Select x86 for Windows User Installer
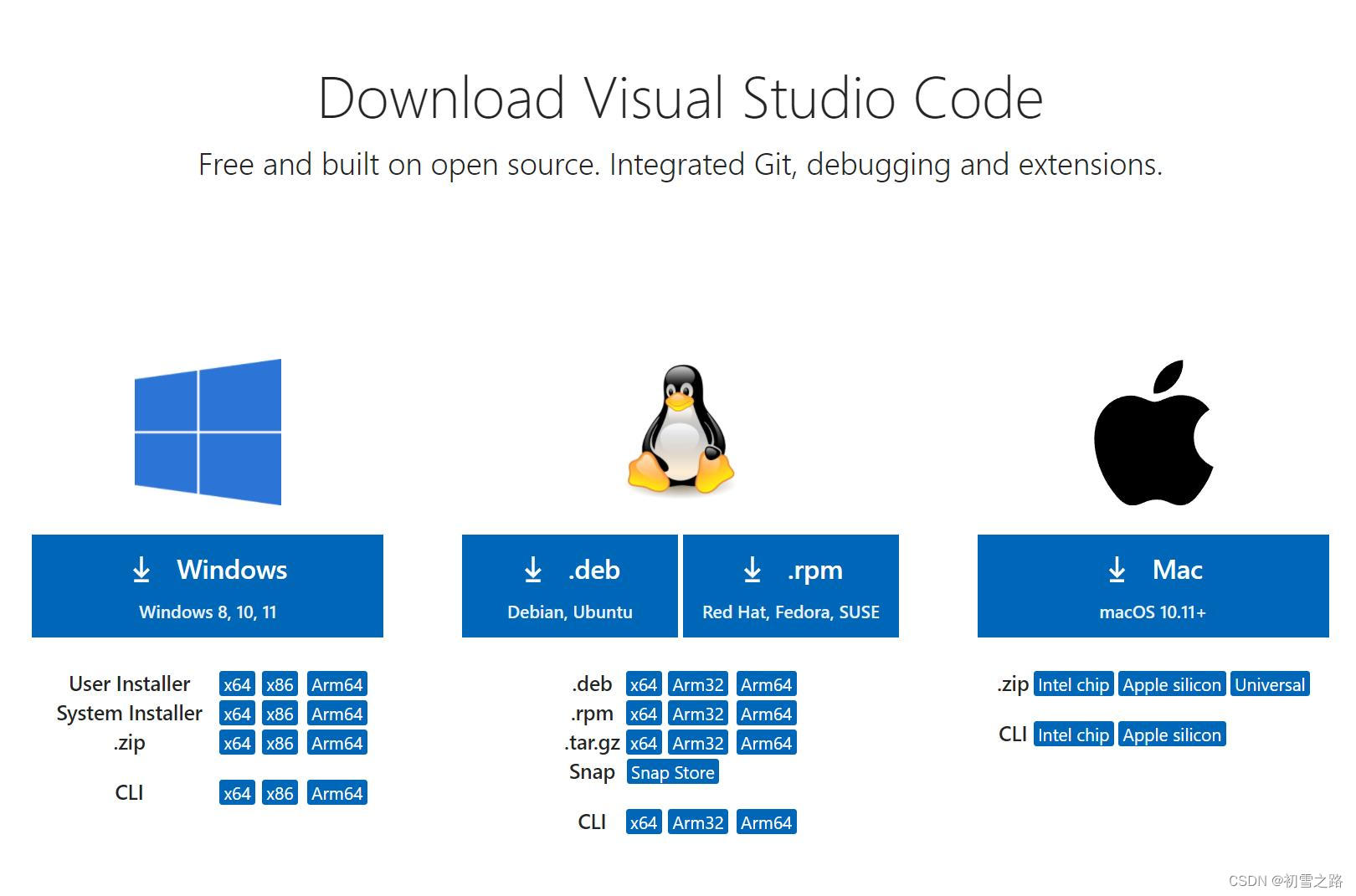 click(280, 684)
